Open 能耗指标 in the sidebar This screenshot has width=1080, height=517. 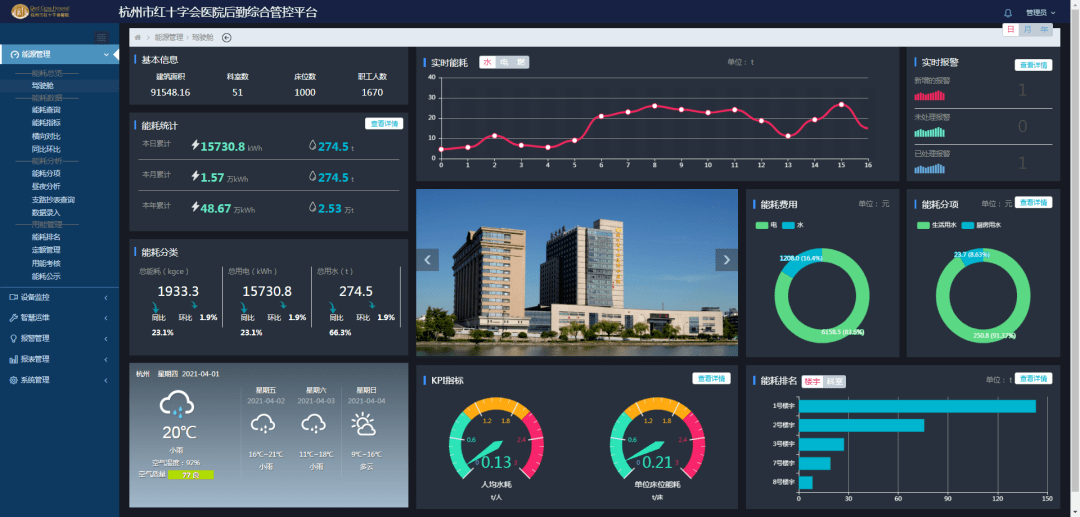tap(46, 123)
